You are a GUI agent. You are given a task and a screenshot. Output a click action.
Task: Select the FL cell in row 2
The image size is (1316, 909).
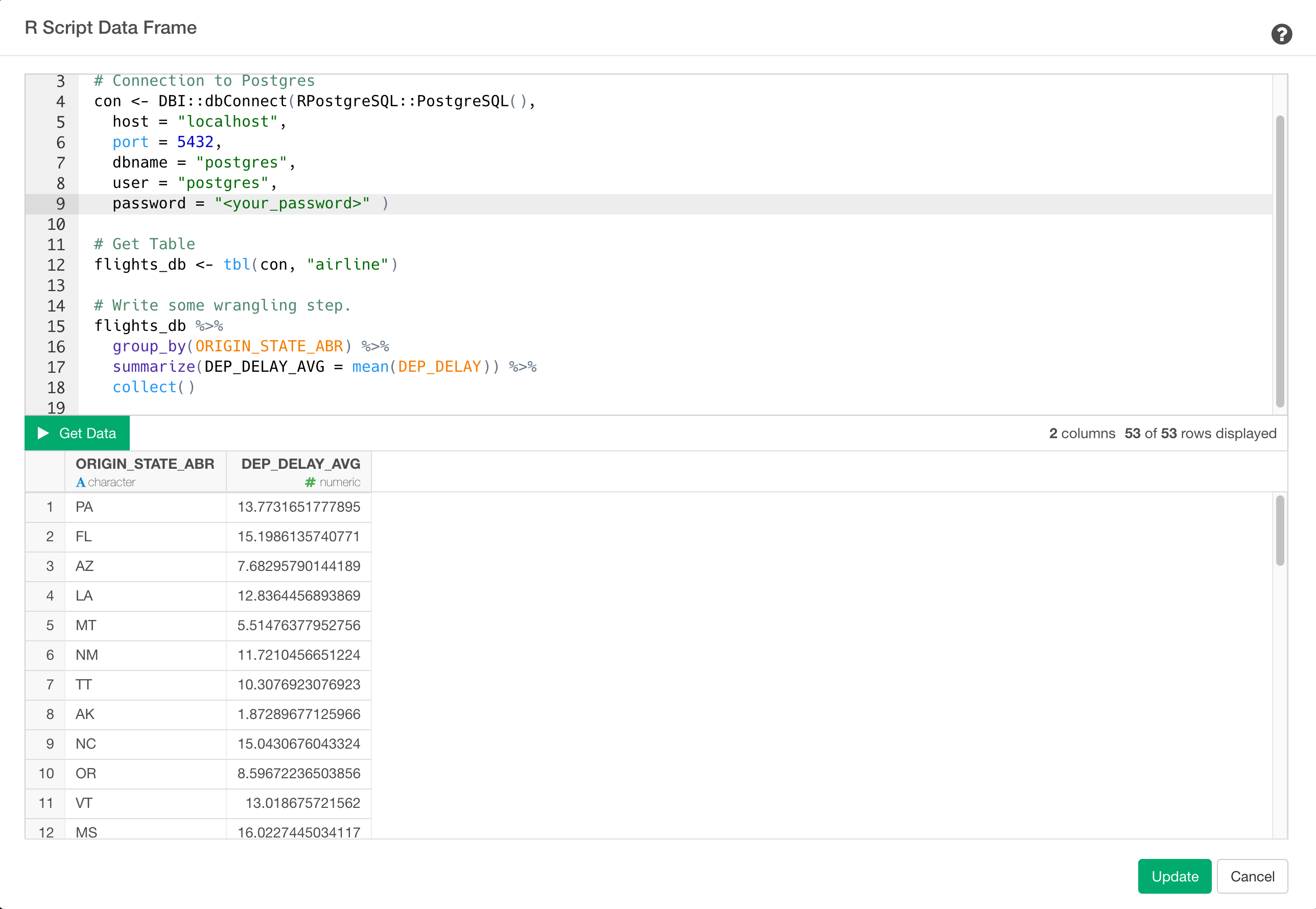145,537
